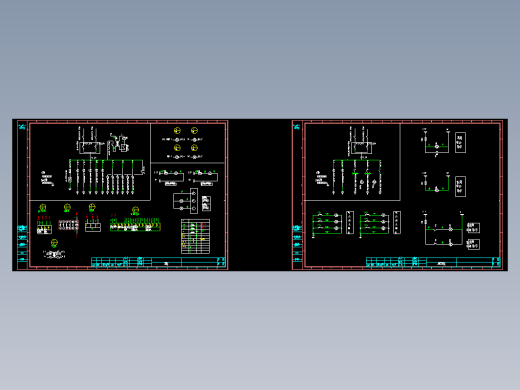
Task: Click the four yellow circle symbols in left sheet
Action: tap(186, 139)
